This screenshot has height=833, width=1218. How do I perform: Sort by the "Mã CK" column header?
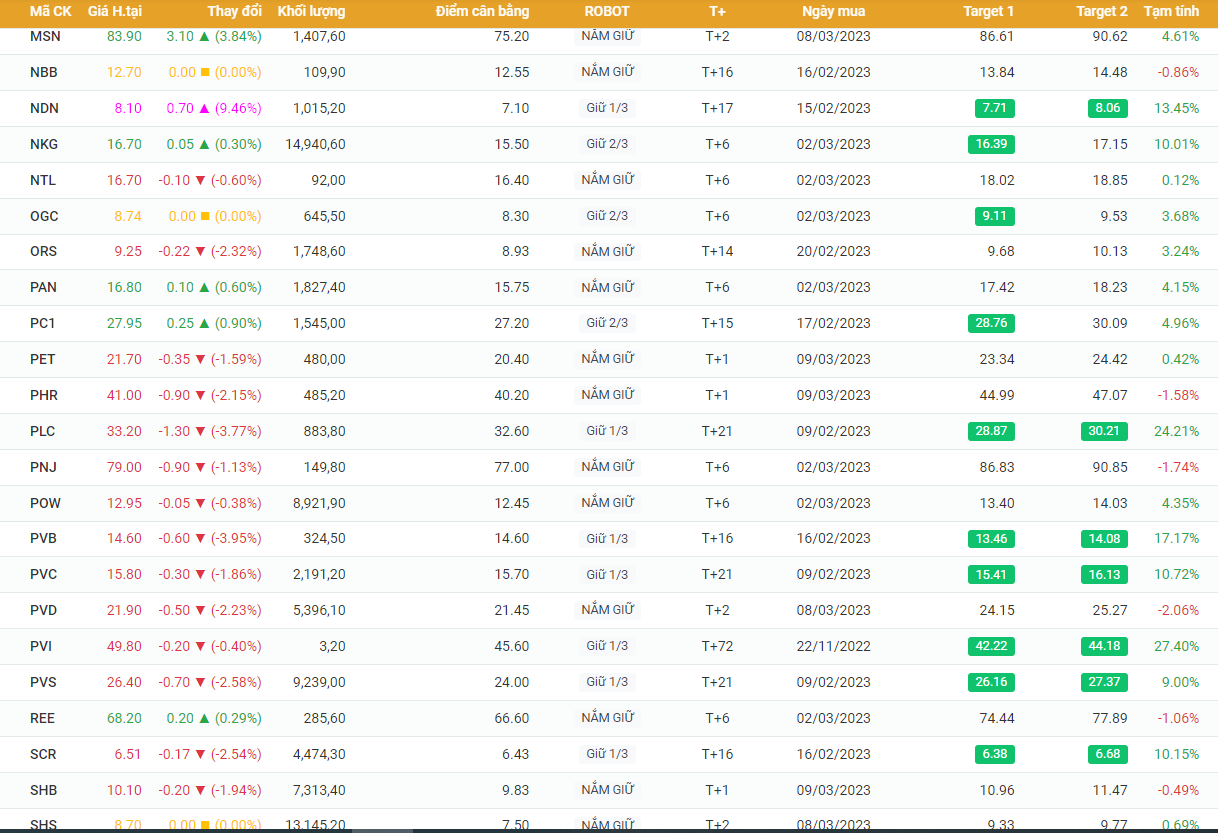pos(50,11)
